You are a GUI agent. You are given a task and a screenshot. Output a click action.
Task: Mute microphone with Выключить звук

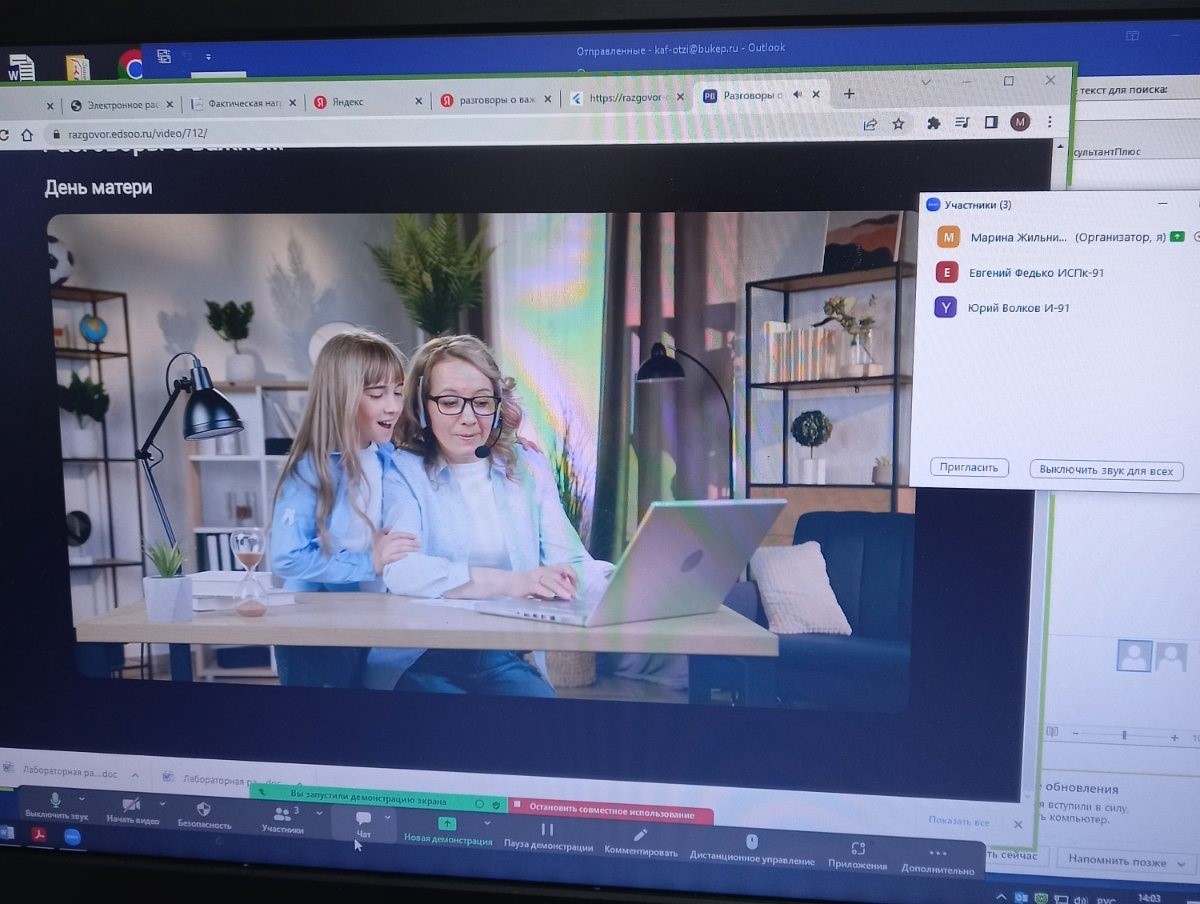tap(56, 806)
